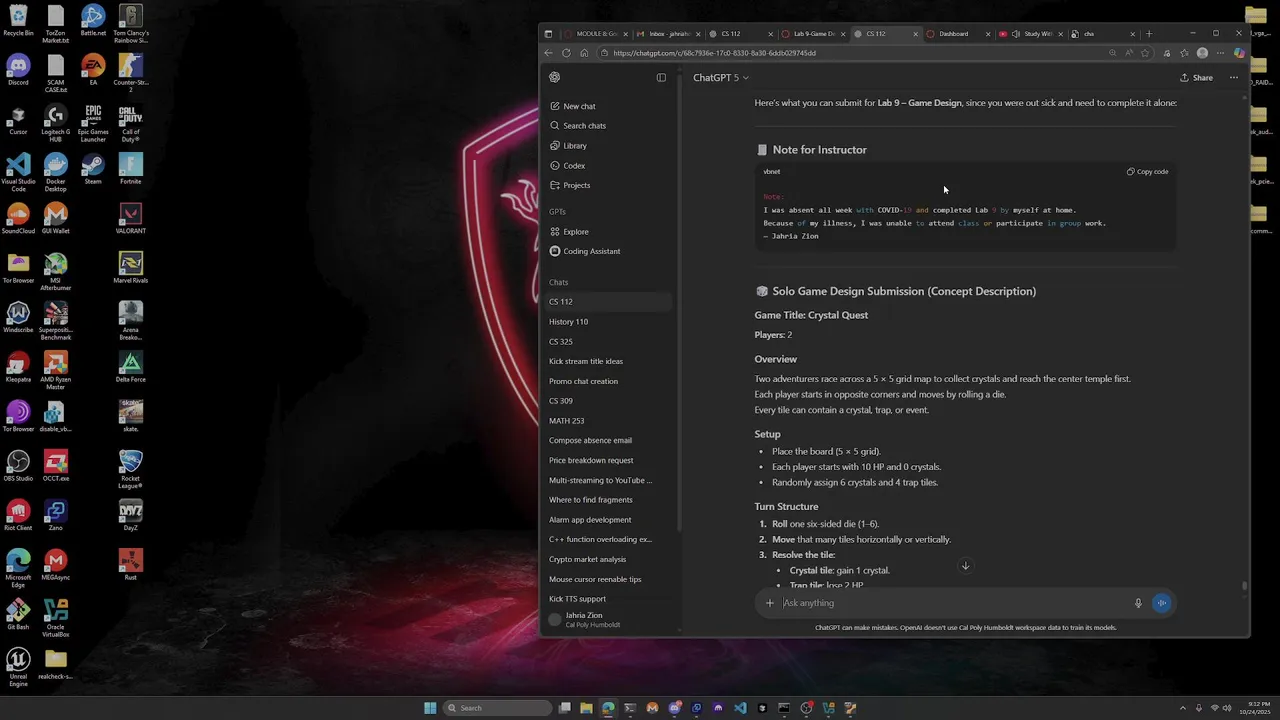Show hidden system tray icons
This screenshot has height=720, width=1280.
[x=1183, y=708]
